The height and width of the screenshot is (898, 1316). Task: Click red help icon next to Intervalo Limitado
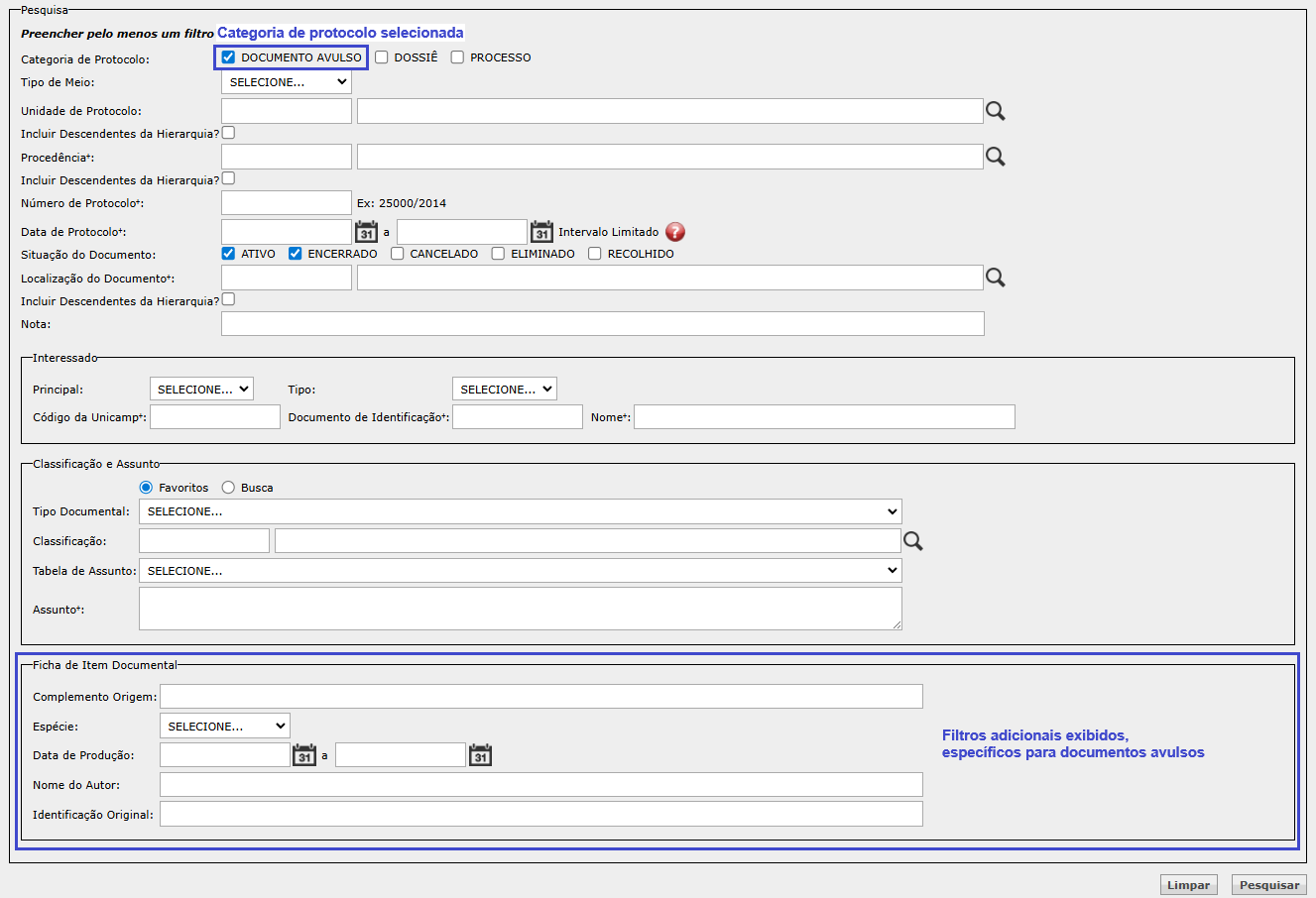click(x=675, y=232)
